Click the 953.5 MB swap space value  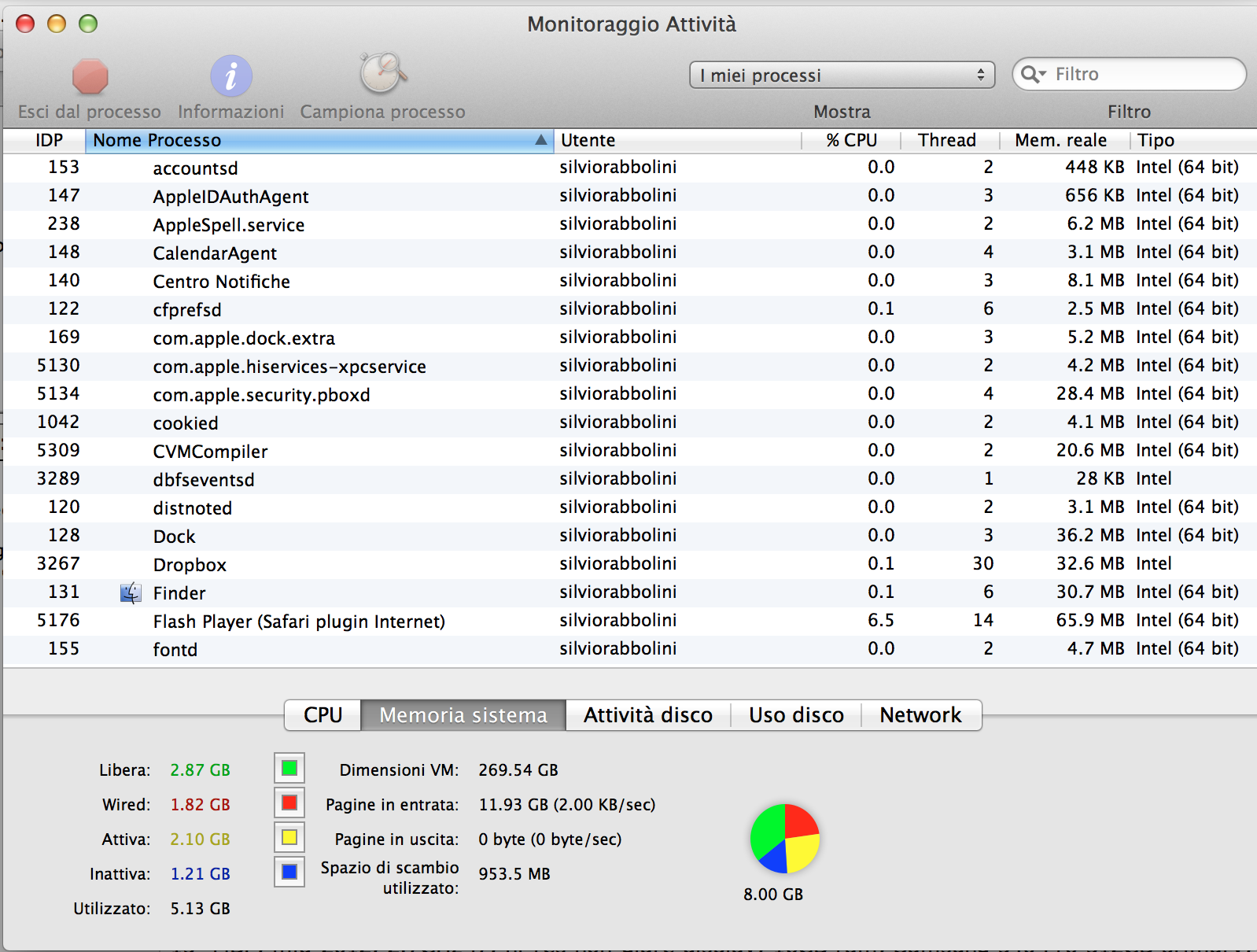coord(514,874)
